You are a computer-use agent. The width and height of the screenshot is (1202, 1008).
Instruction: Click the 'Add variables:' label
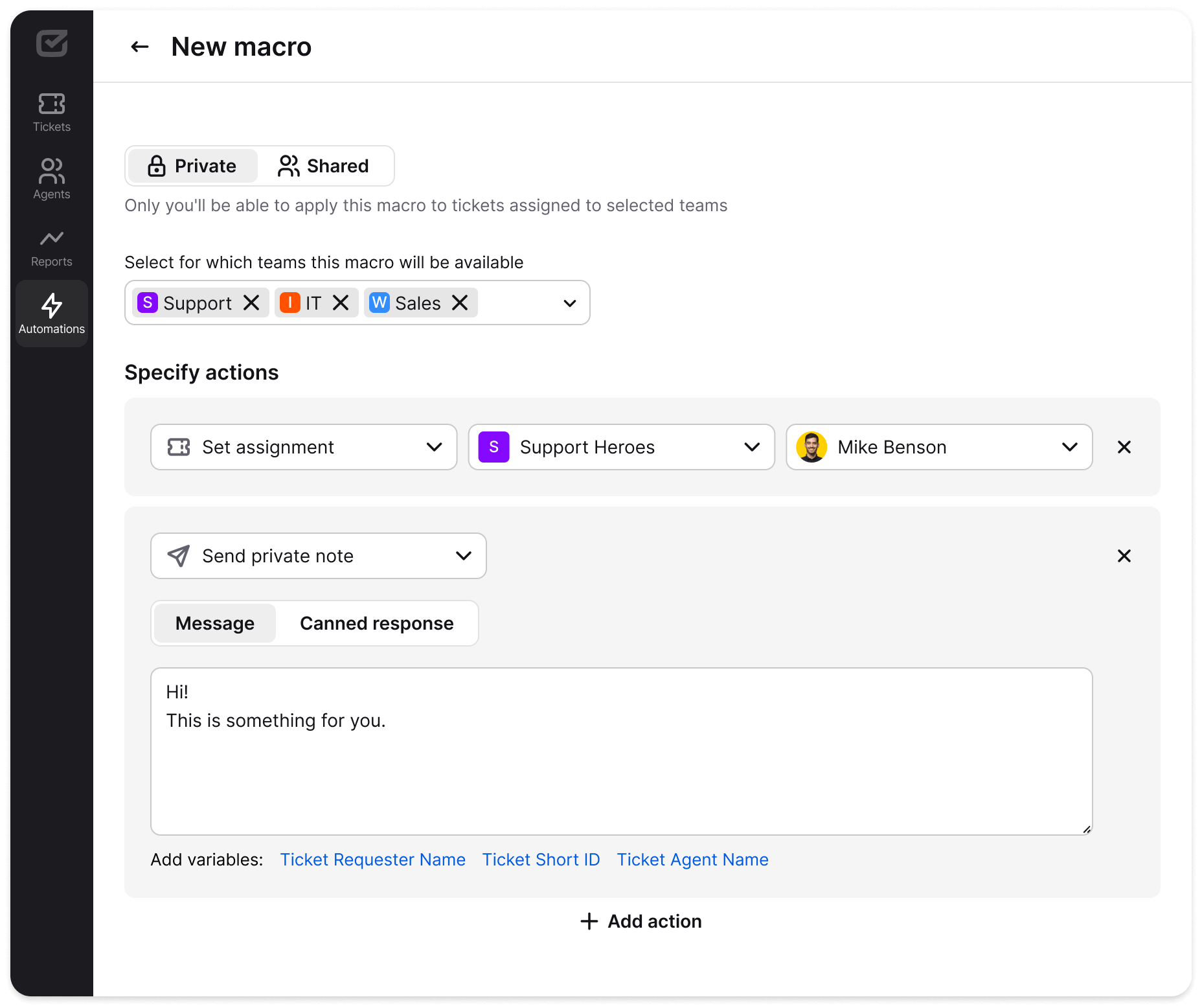point(207,860)
